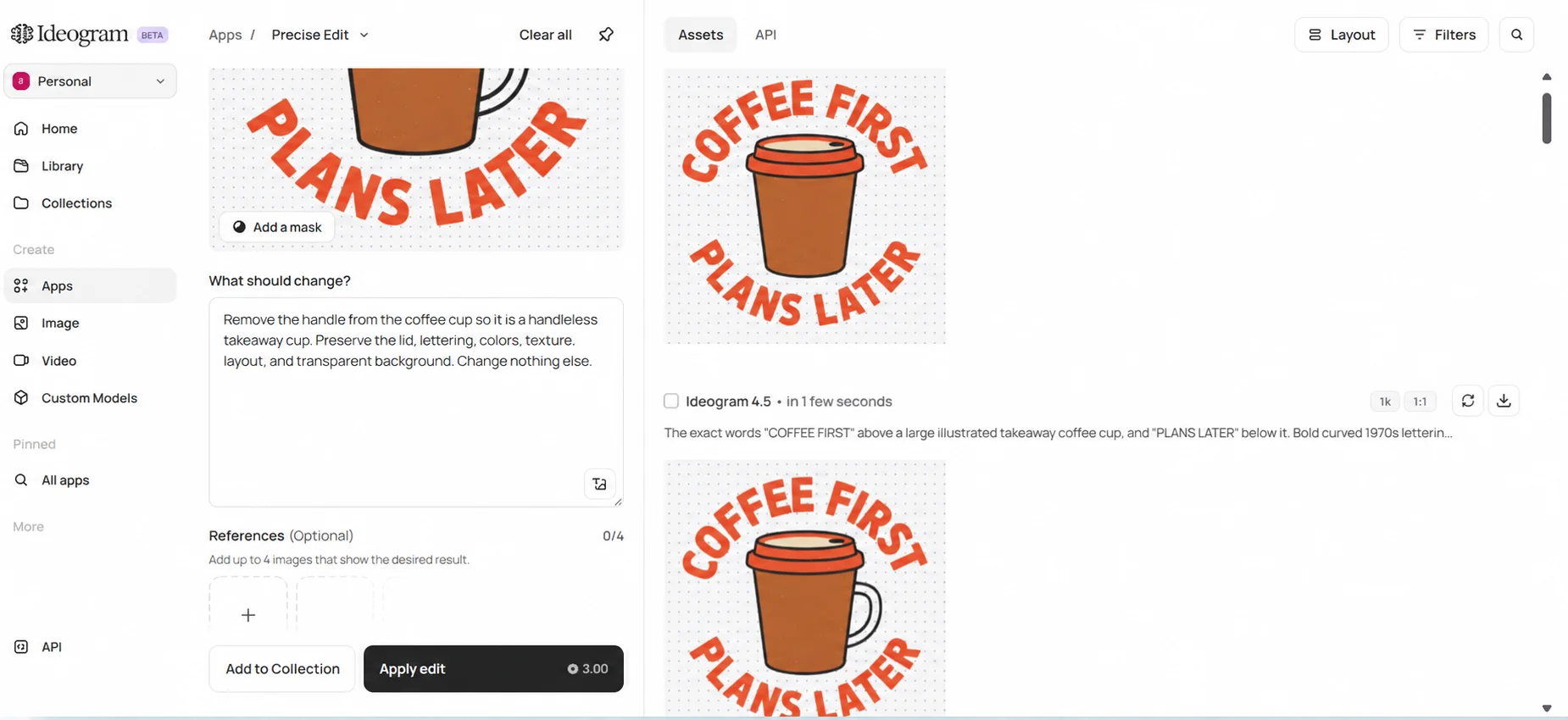Search assets with the magnifier button

pos(1516,35)
